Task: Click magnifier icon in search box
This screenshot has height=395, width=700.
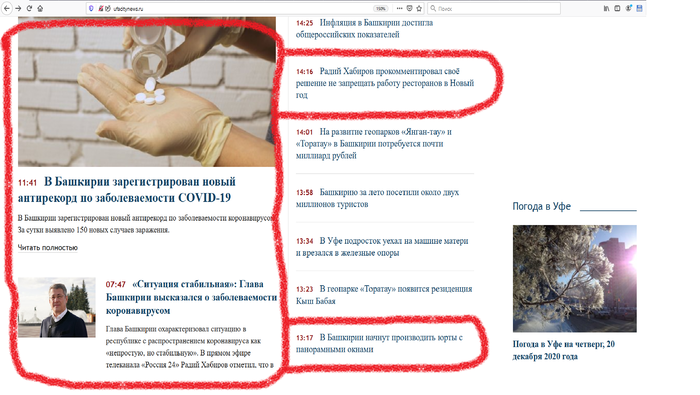Action: (433, 8)
